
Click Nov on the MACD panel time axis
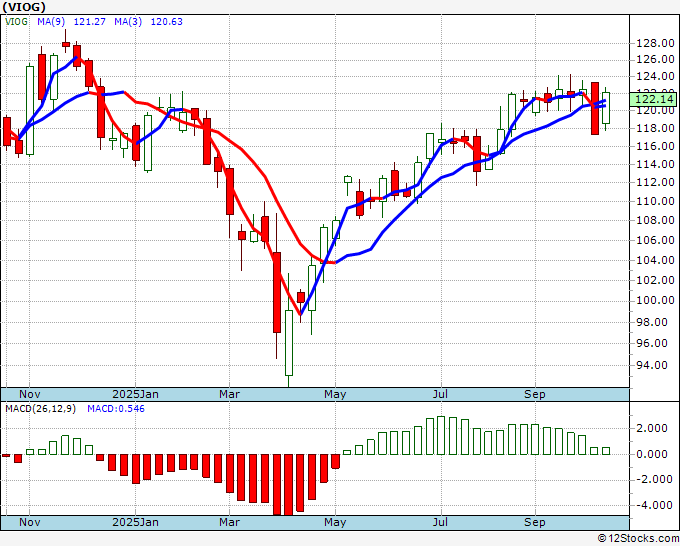29,522
